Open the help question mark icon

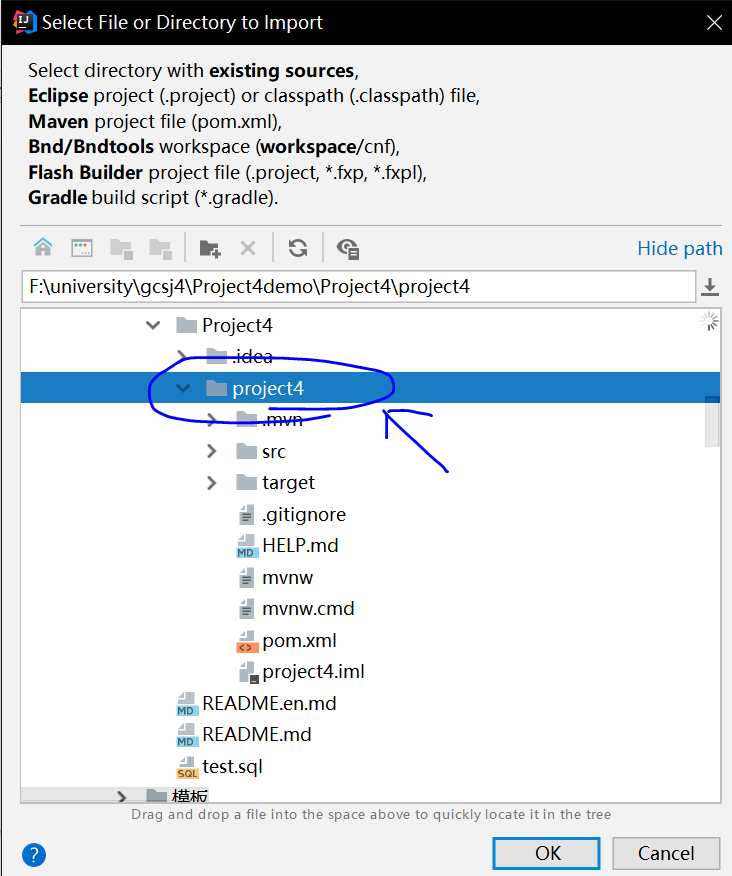34,854
